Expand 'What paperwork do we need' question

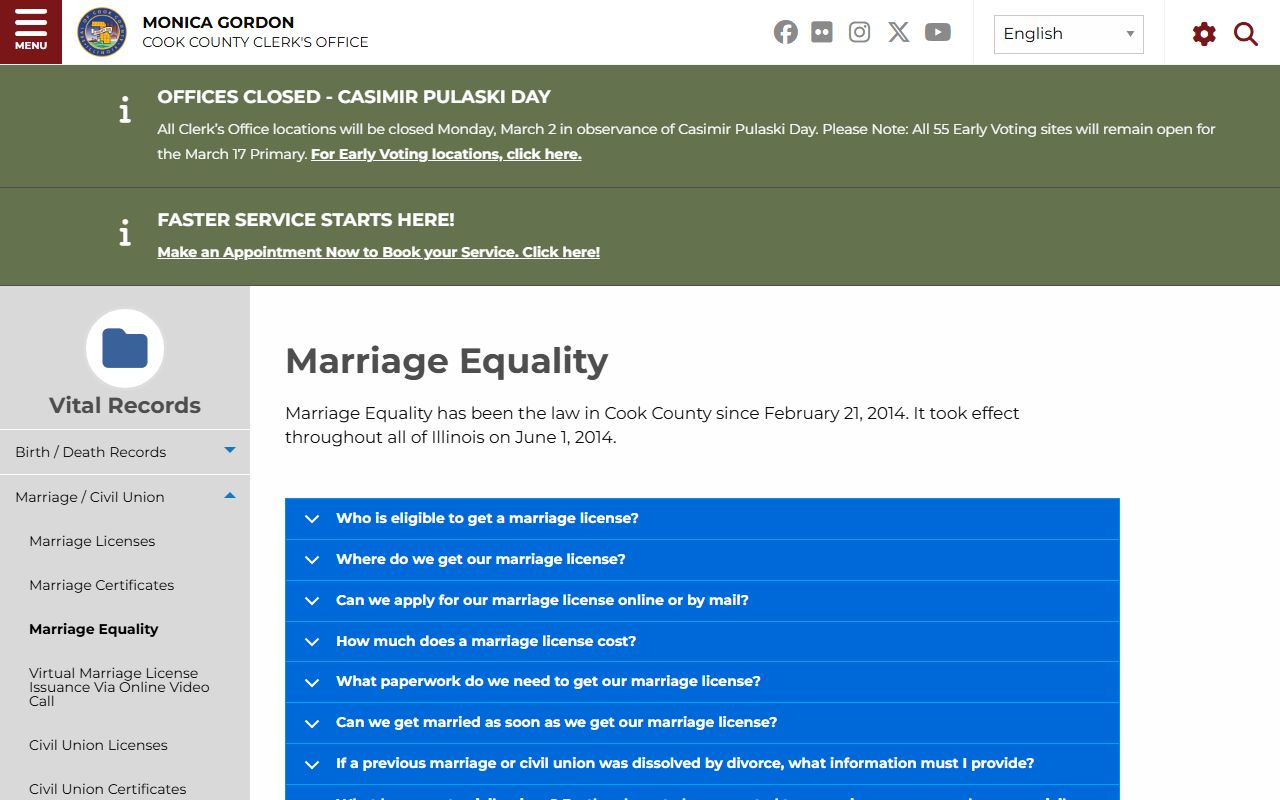coord(702,682)
